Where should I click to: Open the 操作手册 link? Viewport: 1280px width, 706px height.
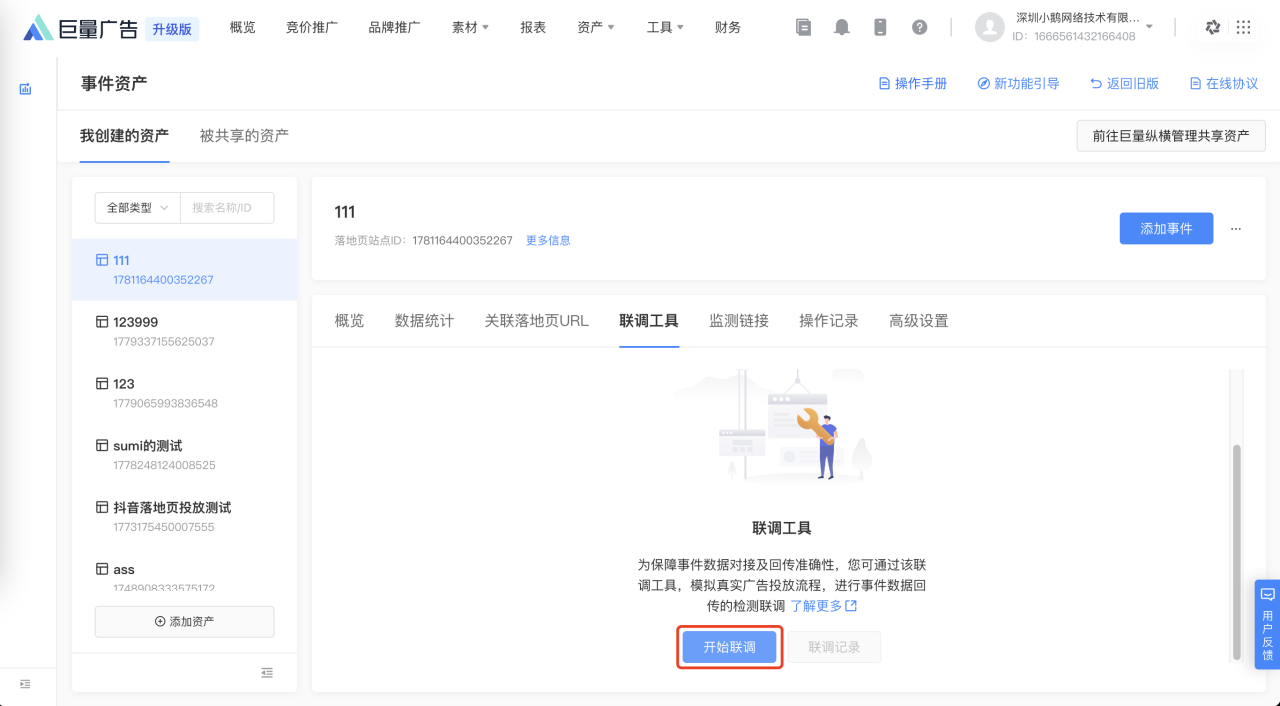point(913,84)
